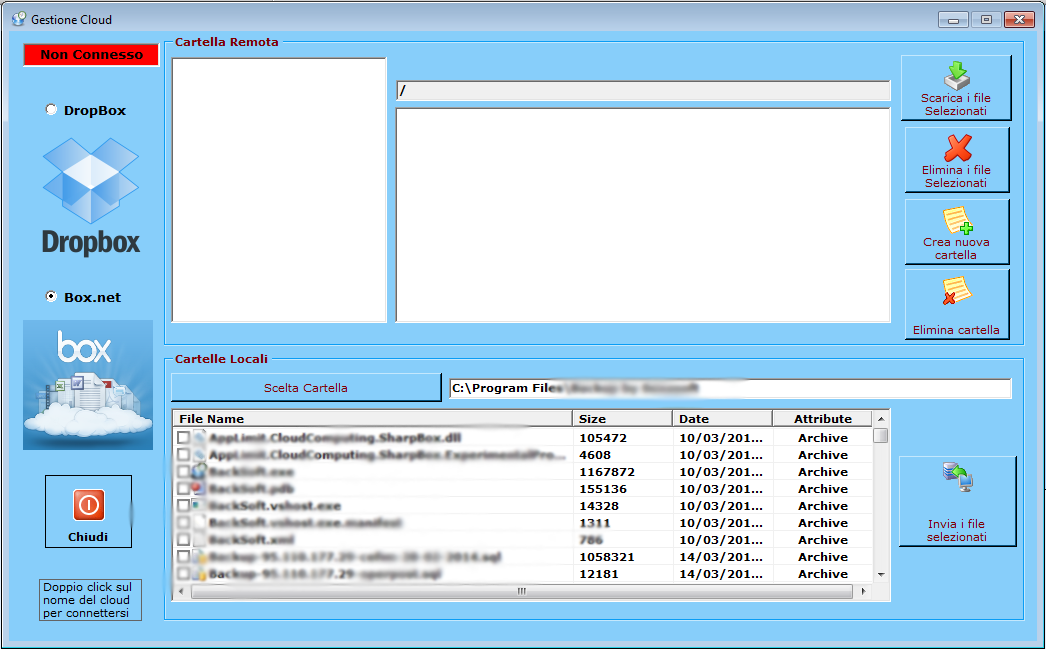Sort by the Date column header
Viewport: 1046px width, 649px height.
(722, 419)
